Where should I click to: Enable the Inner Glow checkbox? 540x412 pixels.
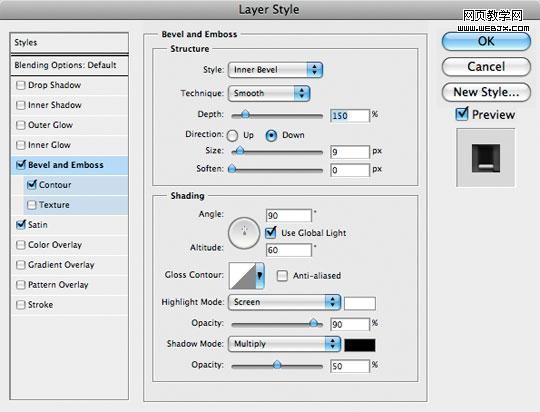pyautogui.click(x=21, y=145)
